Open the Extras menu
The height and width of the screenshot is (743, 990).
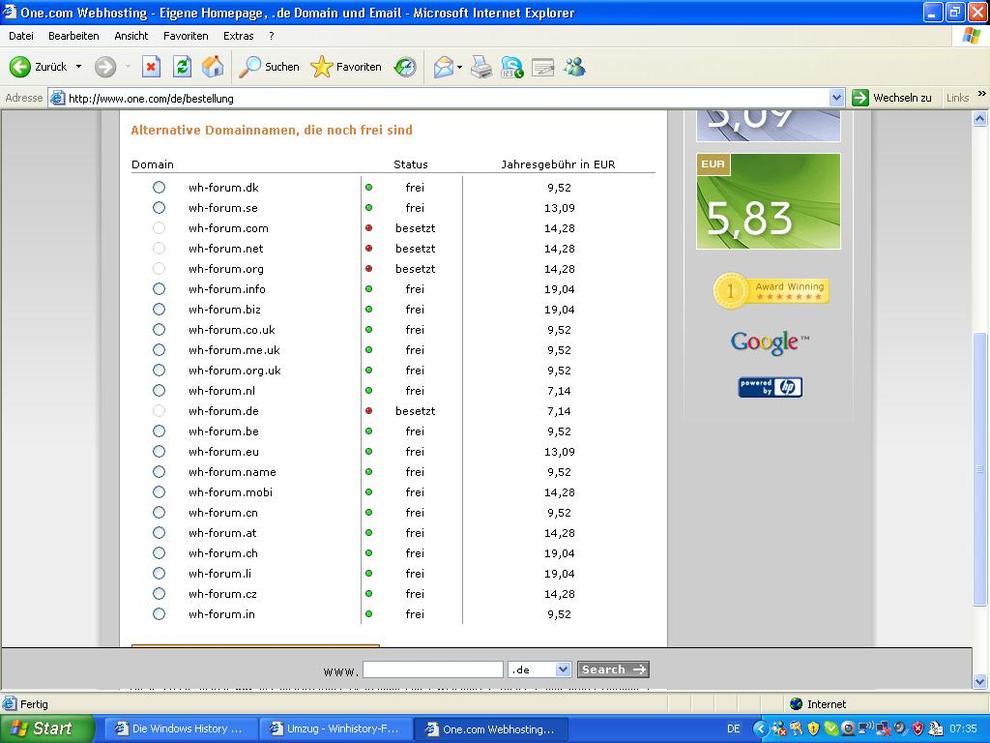[238, 36]
